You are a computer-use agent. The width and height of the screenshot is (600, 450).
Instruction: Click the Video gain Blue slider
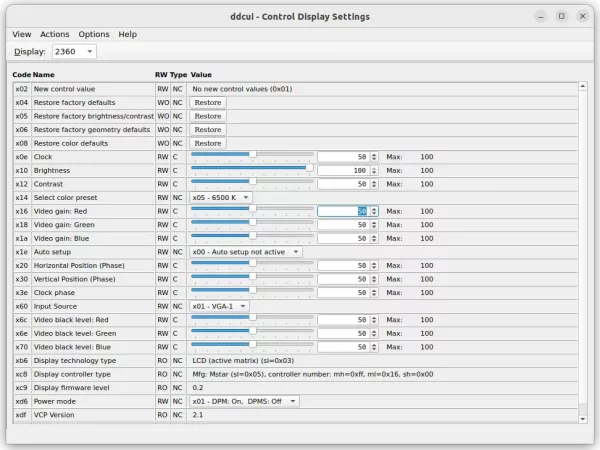click(x=252, y=236)
